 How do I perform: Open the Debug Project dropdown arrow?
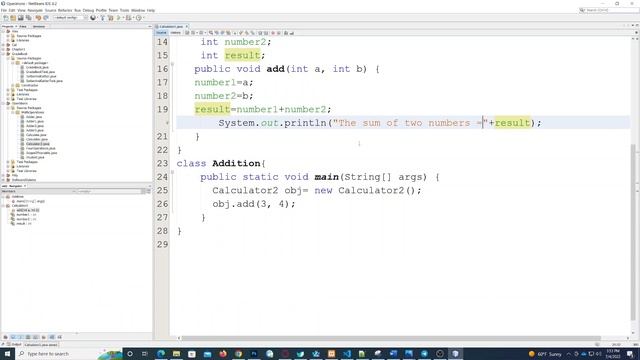click(x=133, y=18)
